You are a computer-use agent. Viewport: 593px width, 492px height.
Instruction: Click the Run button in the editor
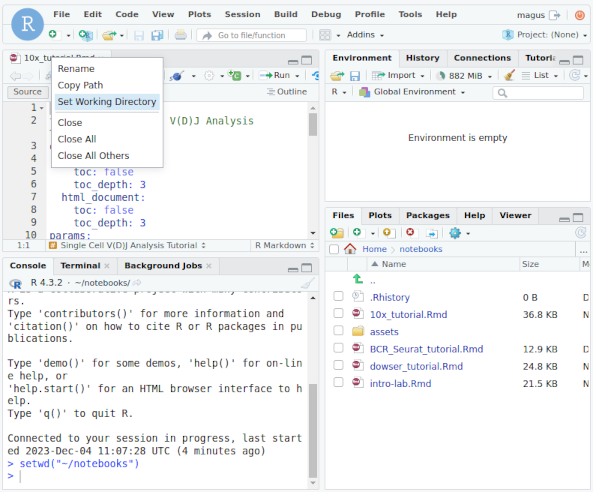click(279, 75)
